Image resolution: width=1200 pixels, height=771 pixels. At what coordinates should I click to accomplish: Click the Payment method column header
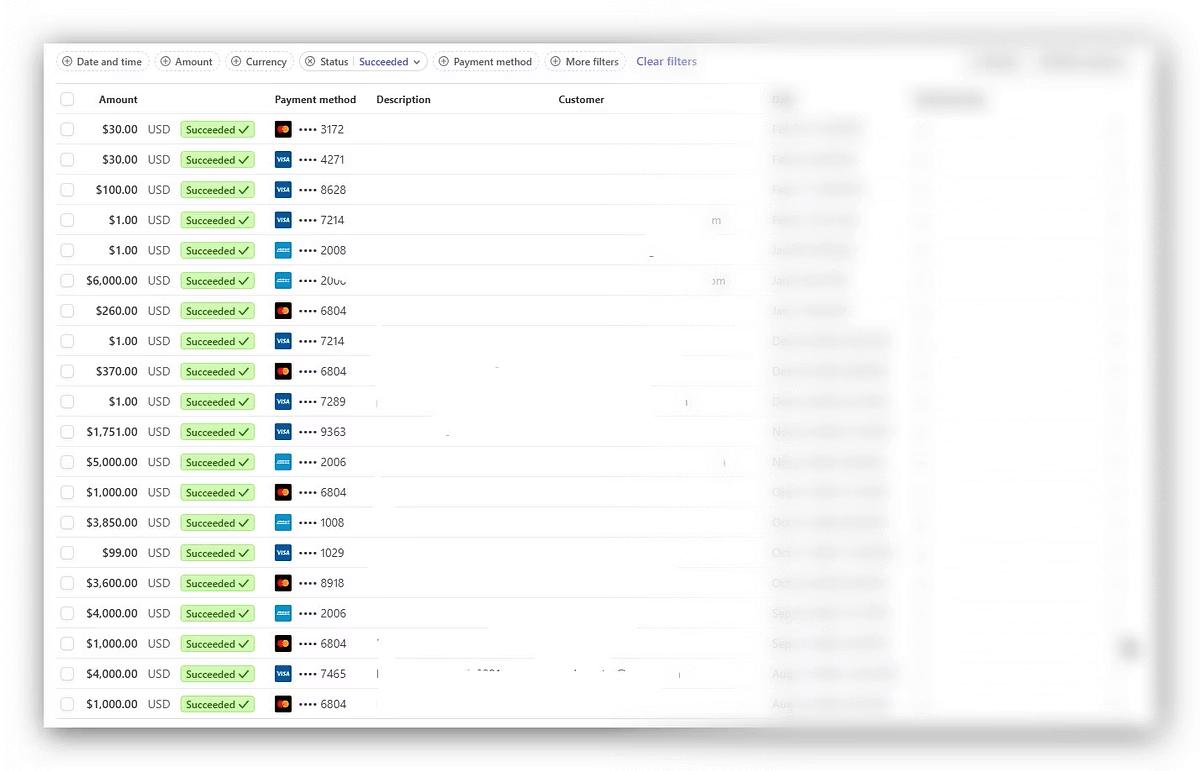coord(315,99)
